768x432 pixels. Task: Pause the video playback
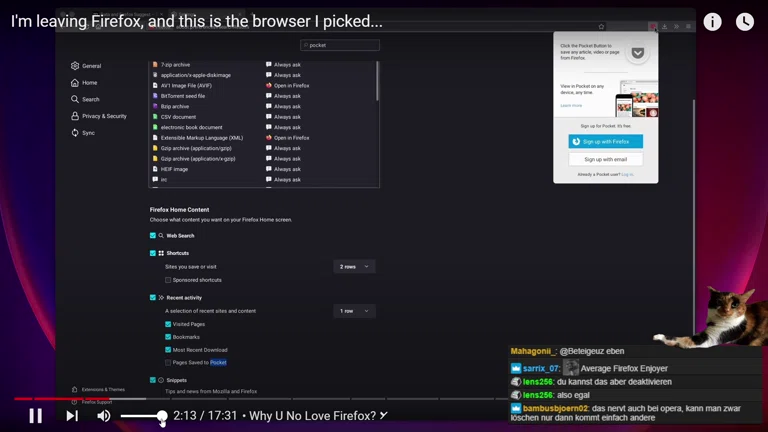click(x=35, y=415)
